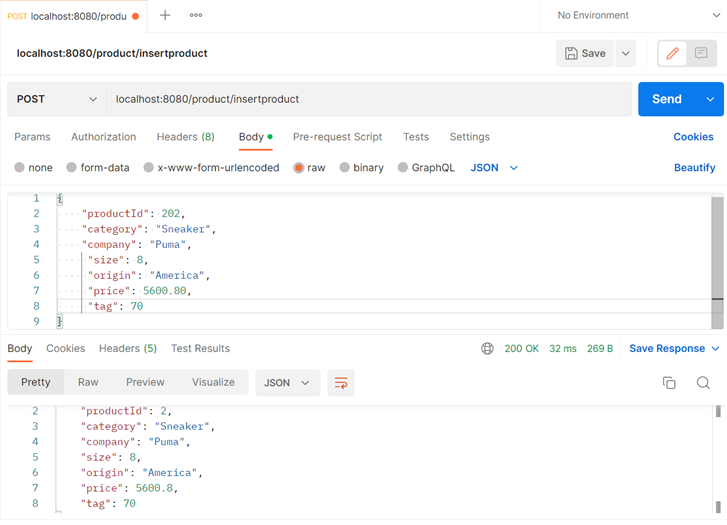Open the comments icon beside the pencil
The width and height of the screenshot is (727, 525).
click(701, 53)
